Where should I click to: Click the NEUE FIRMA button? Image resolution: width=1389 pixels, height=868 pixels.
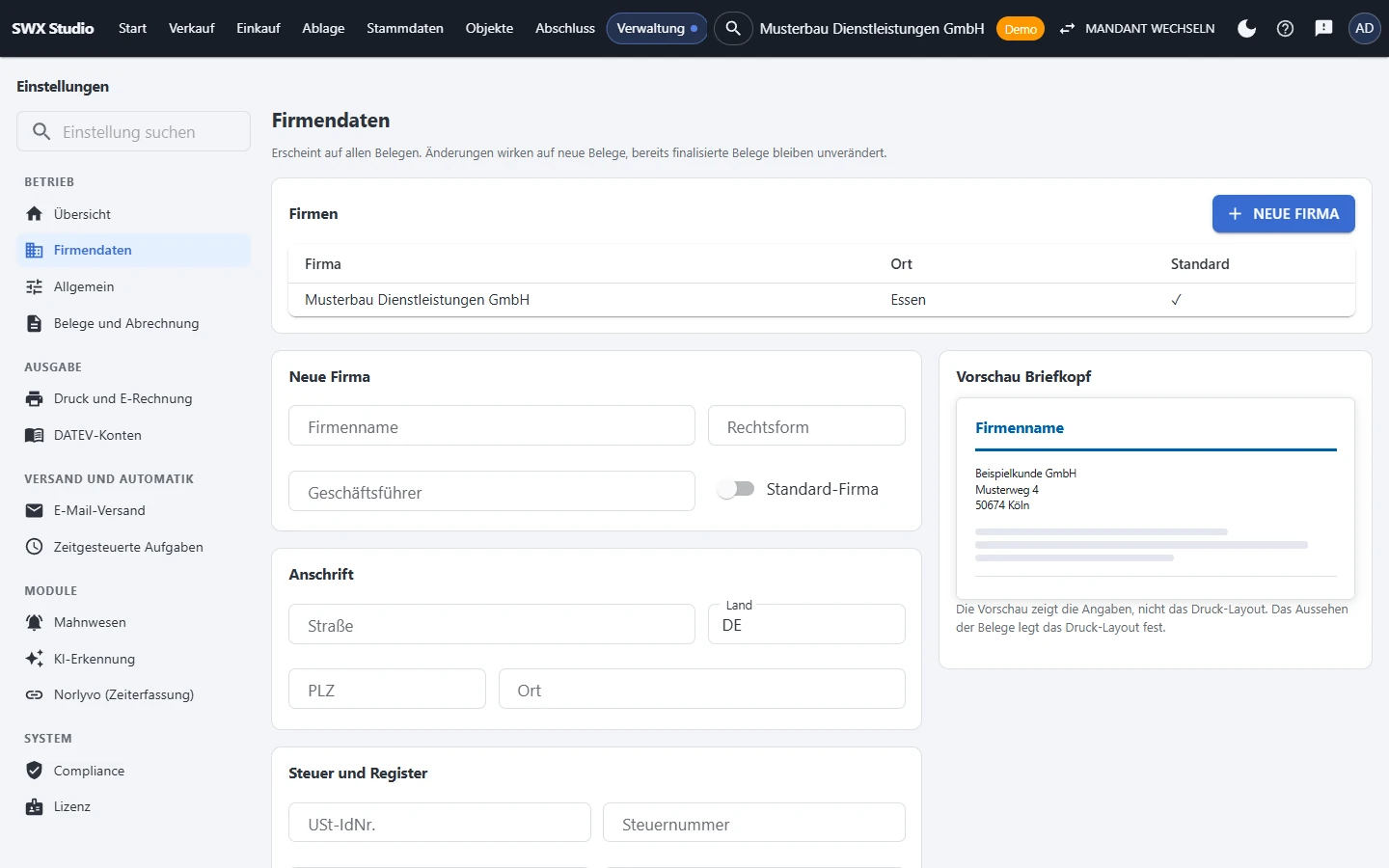(1284, 214)
